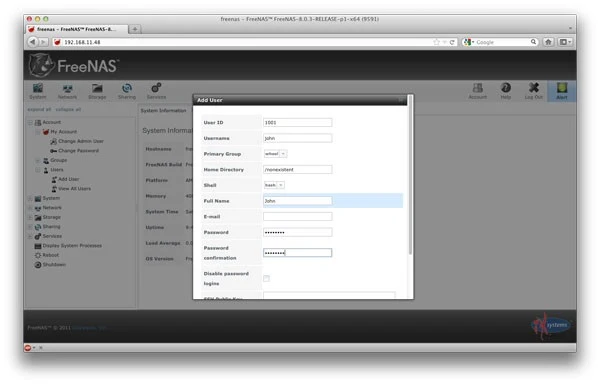Click the footer company link

point(89,328)
